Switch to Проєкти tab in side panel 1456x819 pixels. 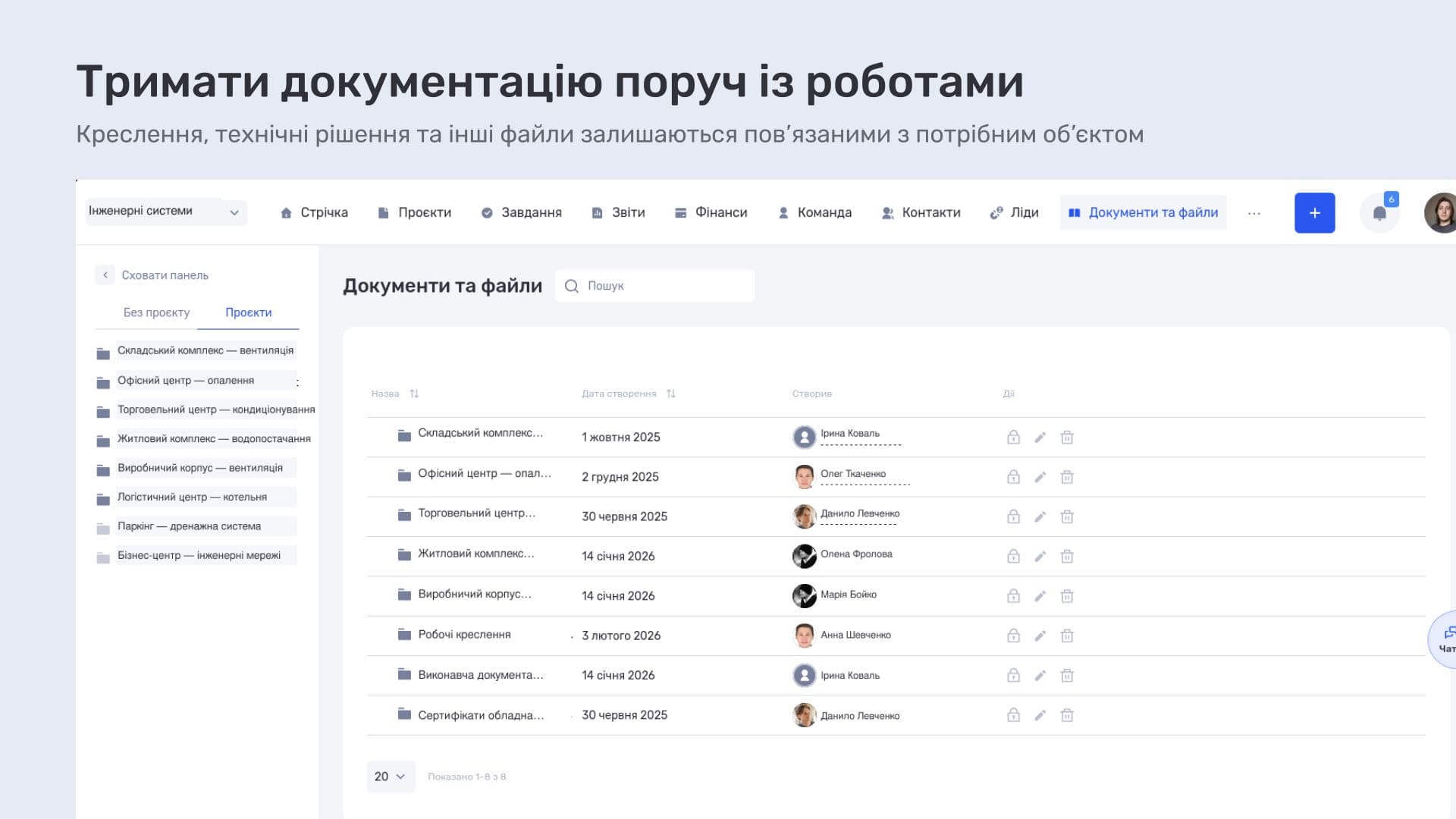[248, 312]
